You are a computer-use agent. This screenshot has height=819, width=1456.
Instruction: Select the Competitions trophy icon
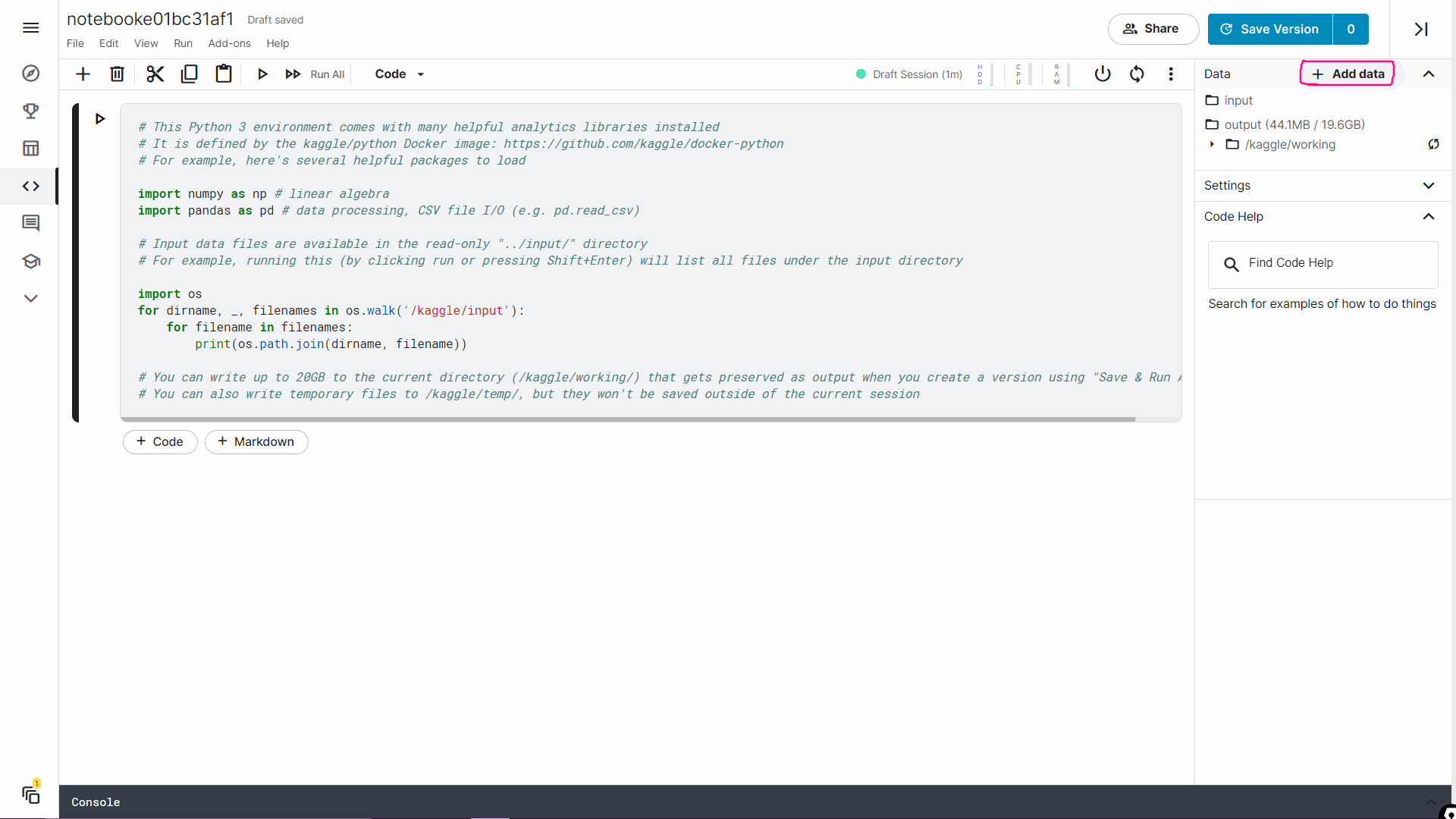coord(30,111)
